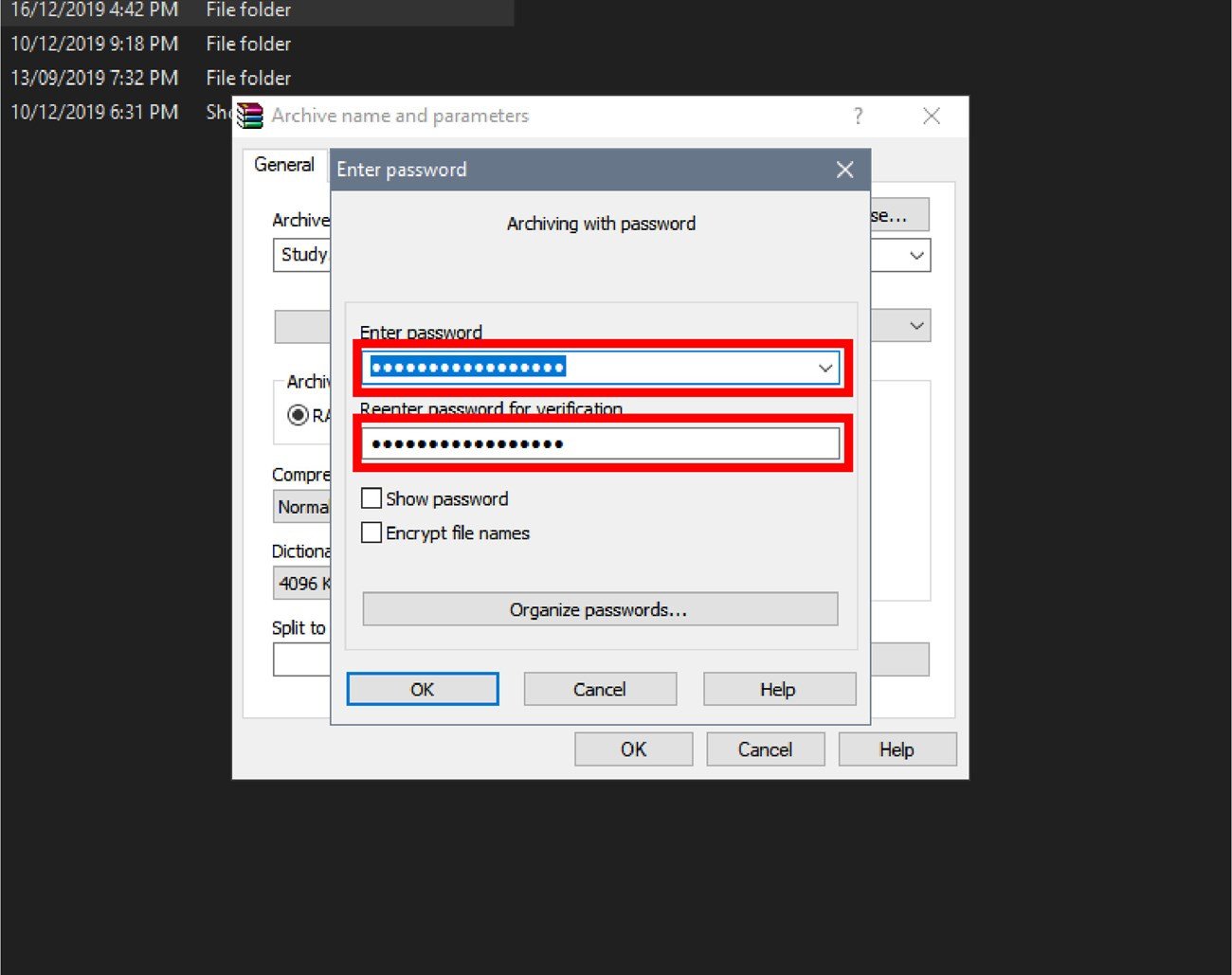
Task: Open the archive name dropdown
Action: pyautogui.click(x=915, y=255)
